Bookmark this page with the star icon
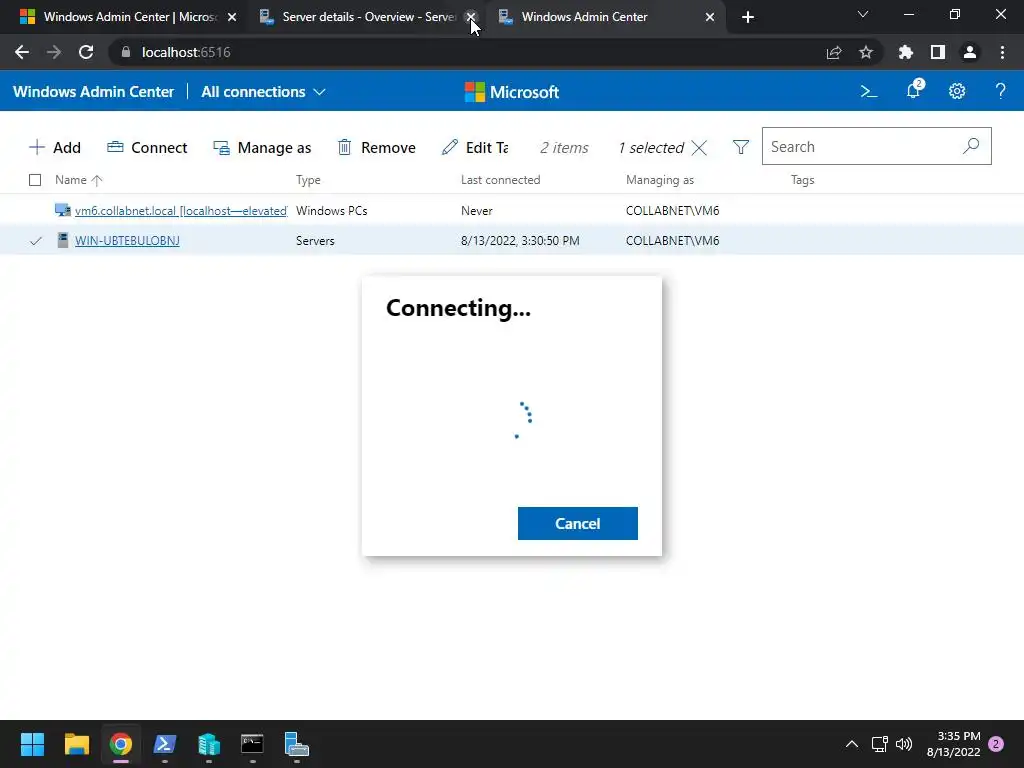Viewport: 1024px width, 768px height. point(866,52)
